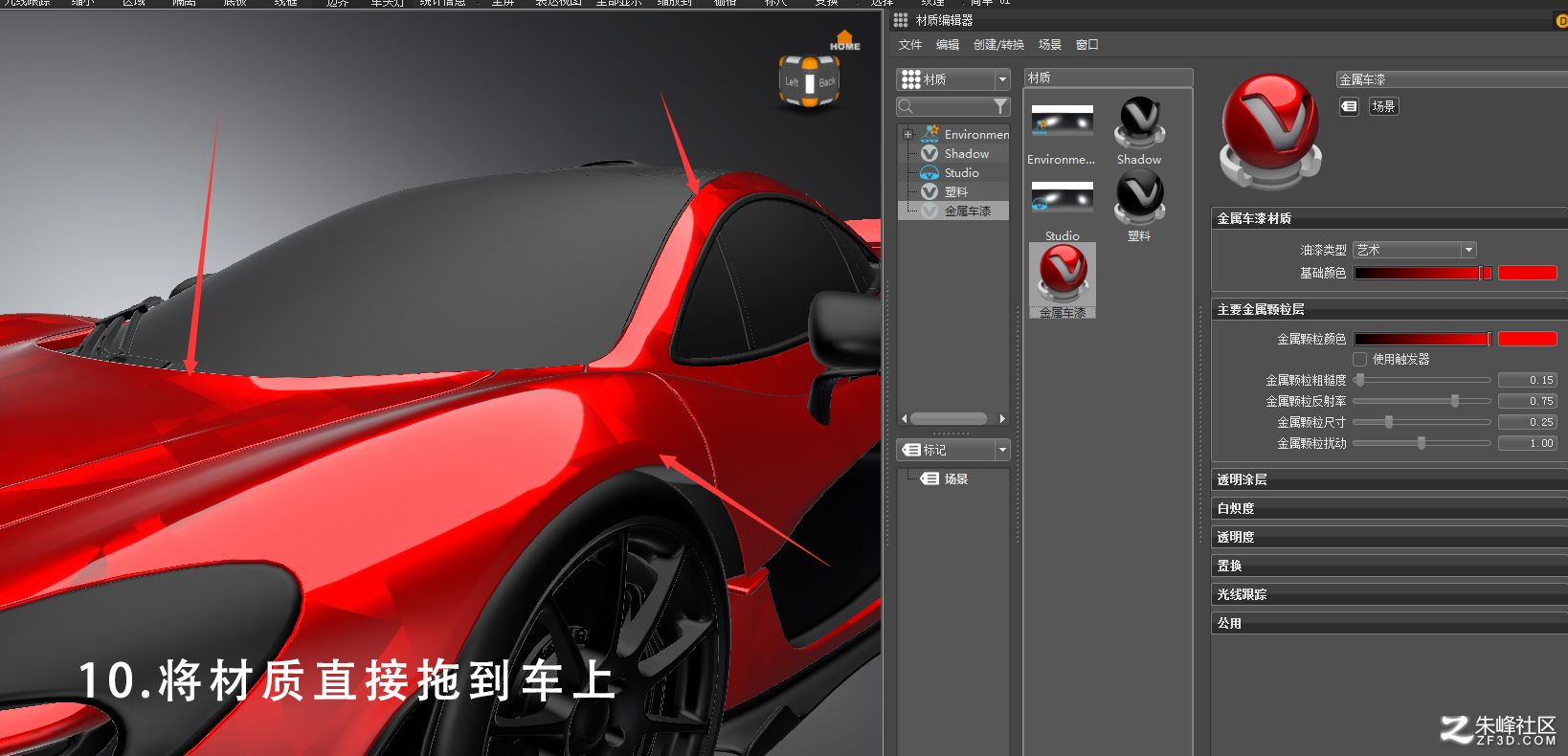Open the 创建/转换 menu
Screen dimensions: 1568x756
point(998,45)
